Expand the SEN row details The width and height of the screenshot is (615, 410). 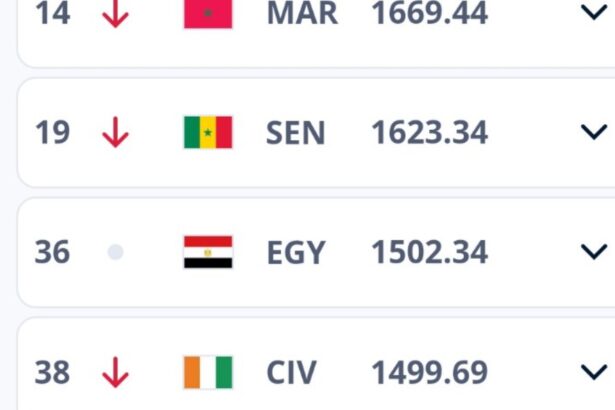click(x=593, y=132)
